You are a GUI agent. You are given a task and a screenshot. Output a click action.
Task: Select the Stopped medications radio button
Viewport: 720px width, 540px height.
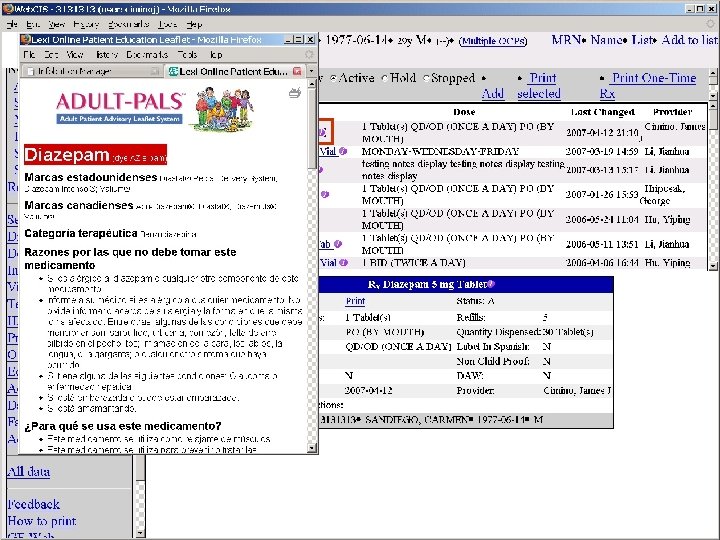point(426,79)
